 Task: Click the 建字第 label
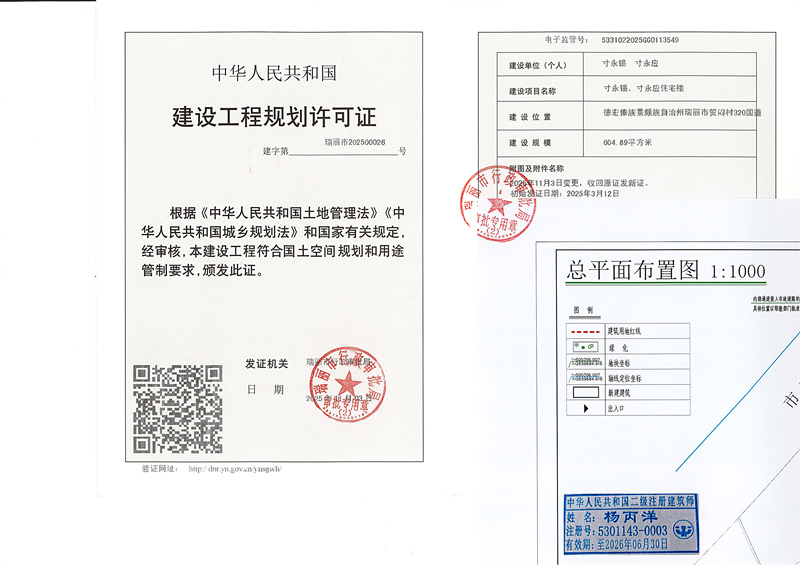click(276, 151)
